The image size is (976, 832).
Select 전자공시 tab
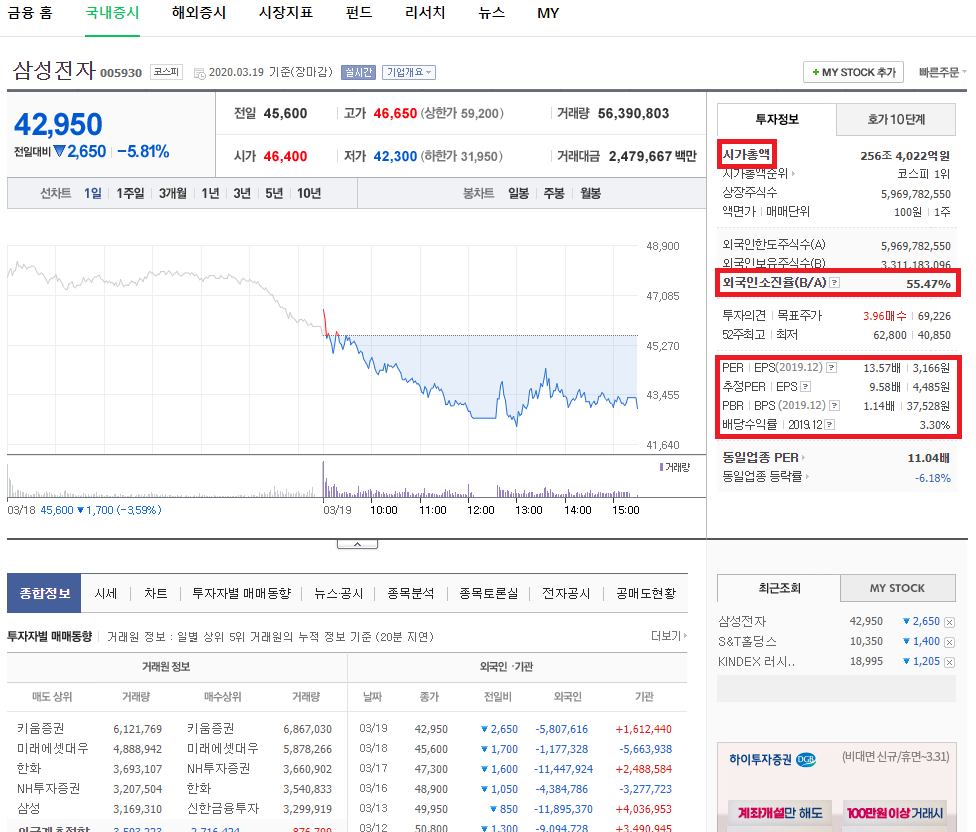click(566, 594)
